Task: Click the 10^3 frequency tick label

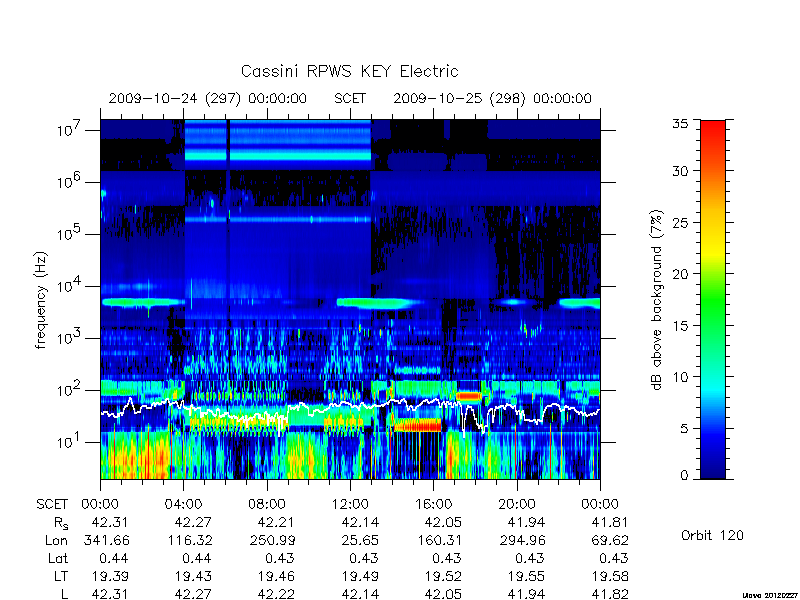Action: click(x=70, y=338)
